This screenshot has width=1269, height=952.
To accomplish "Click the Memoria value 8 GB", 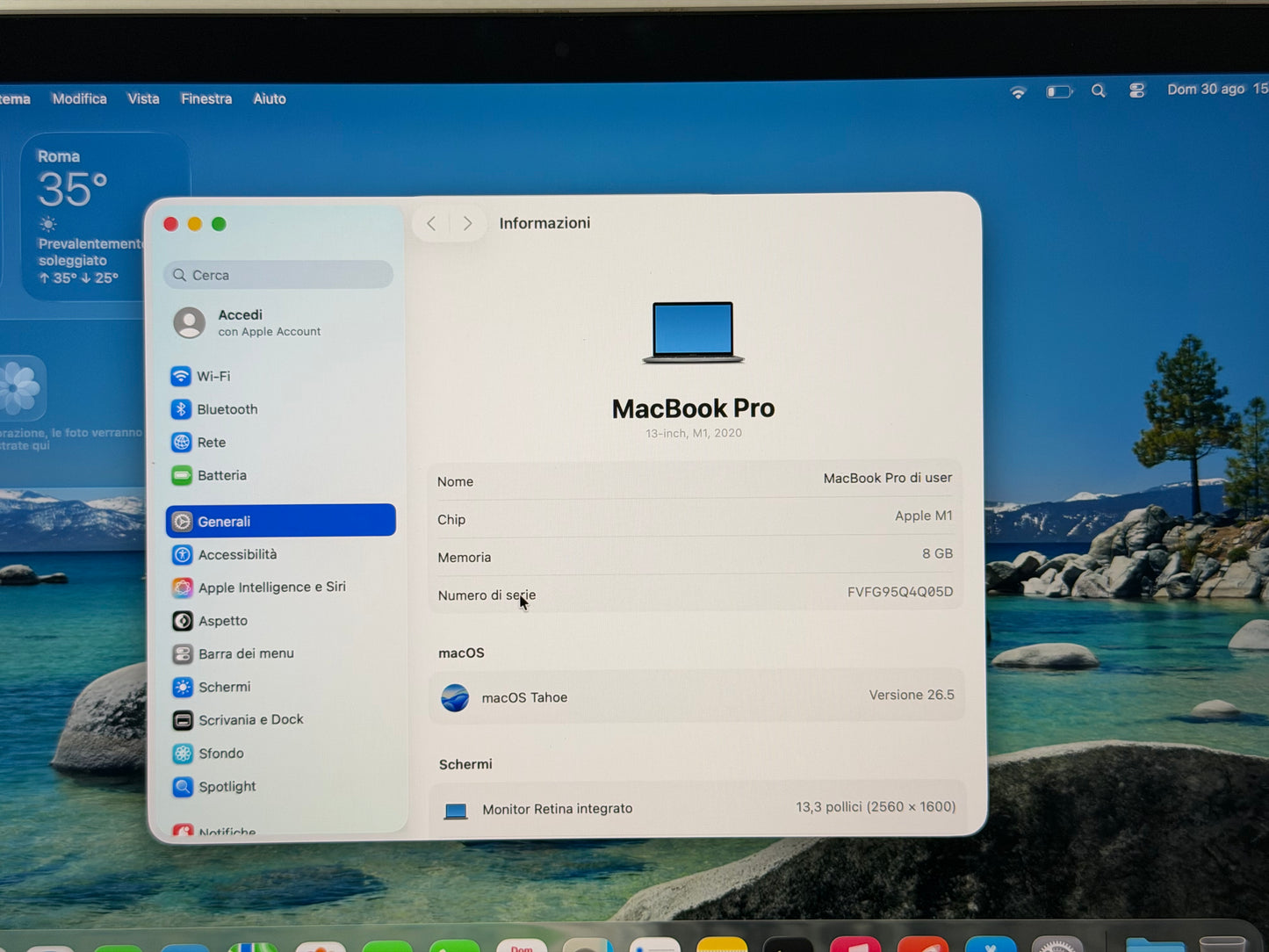I will click(x=937, y=553).
